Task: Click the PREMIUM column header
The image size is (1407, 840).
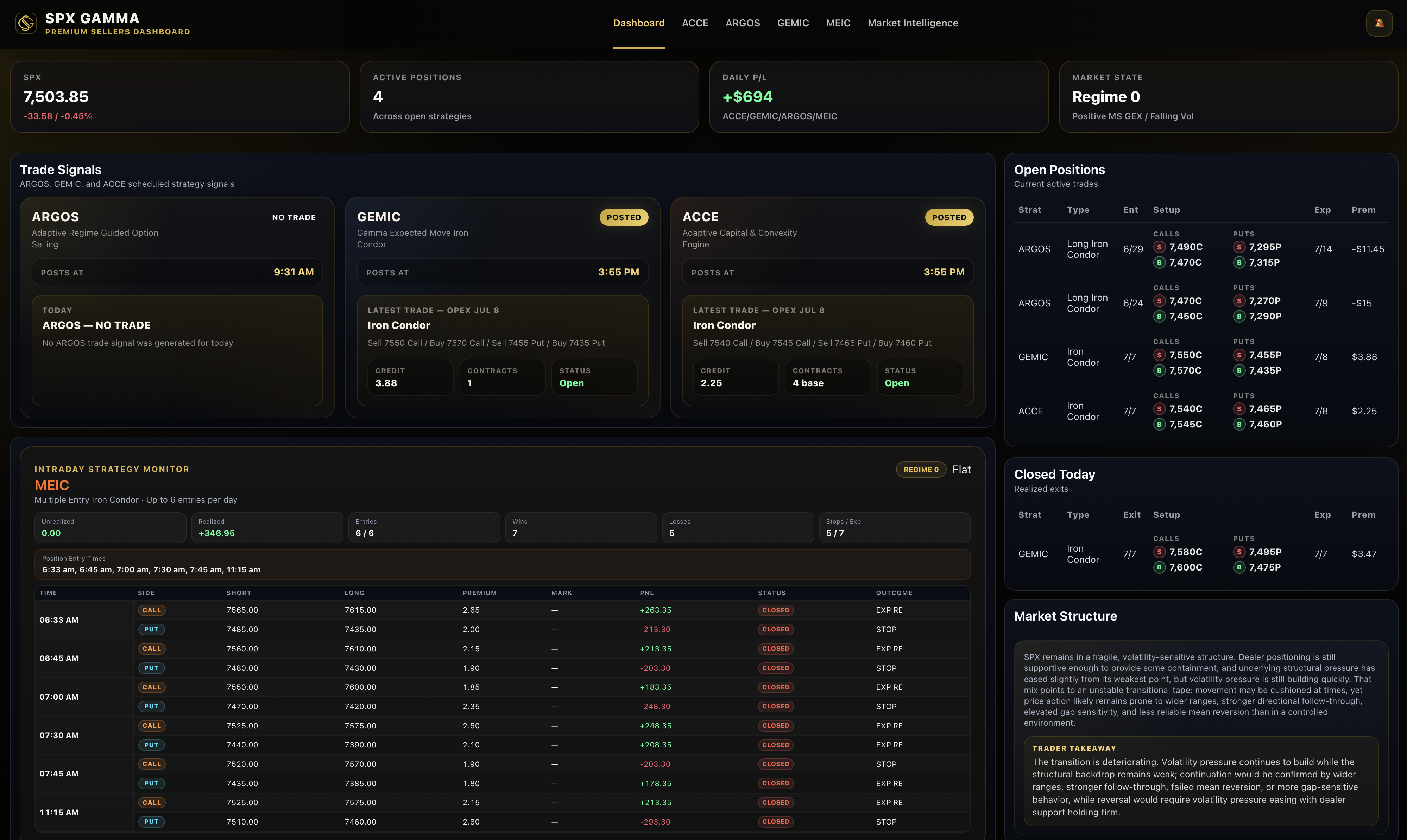Action: pyautogui.click(x=480, y=593)
